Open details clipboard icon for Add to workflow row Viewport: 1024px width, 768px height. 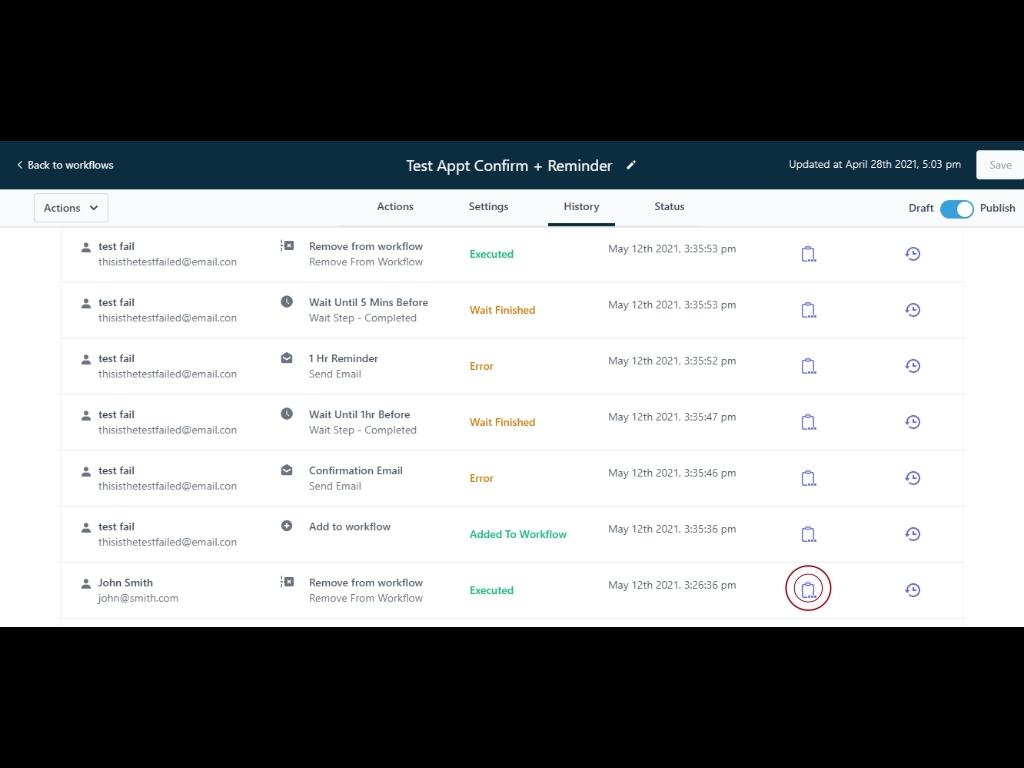[x=808, y=535]
